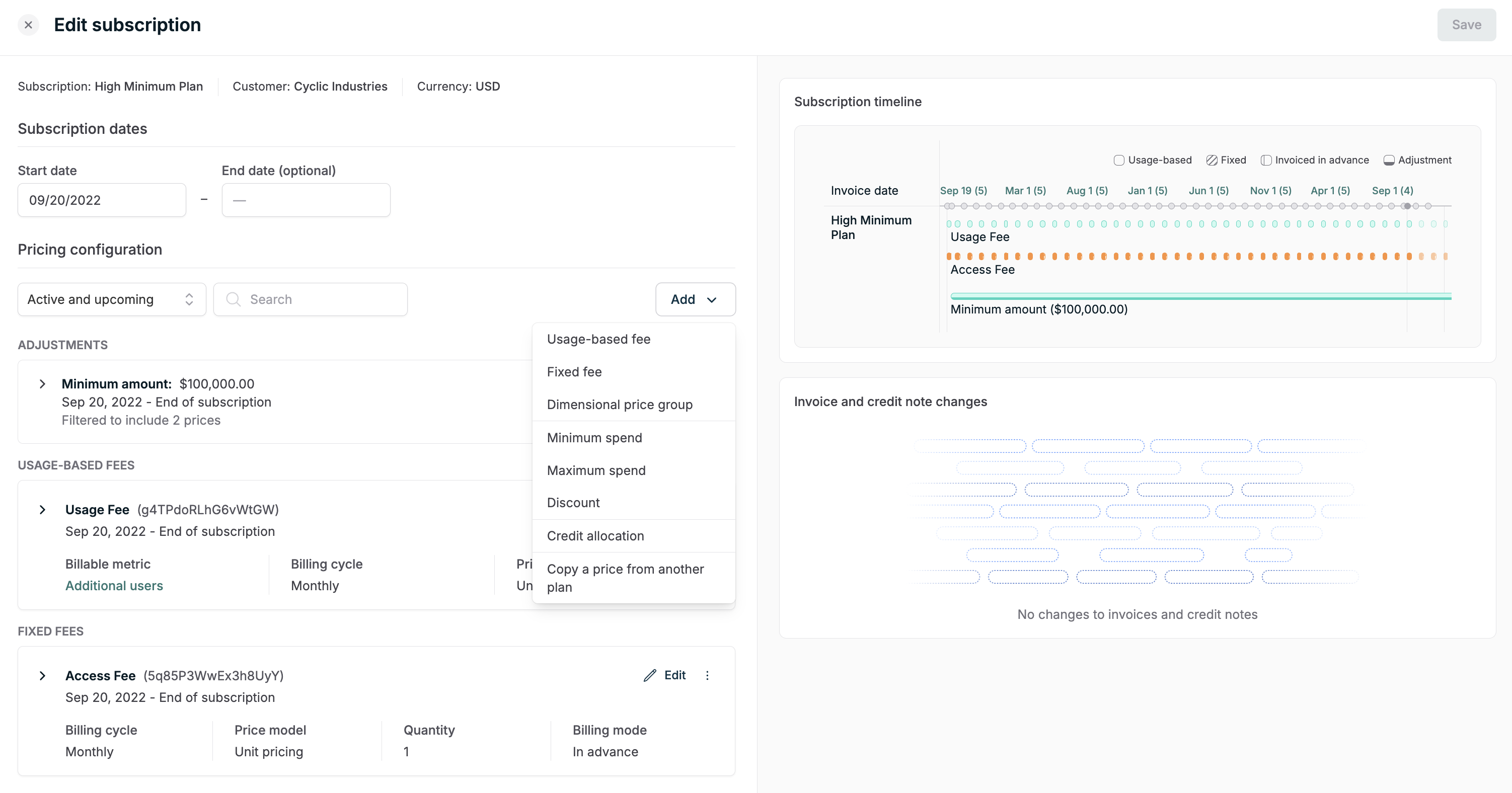Screen dimensions: 1512x793
Task: Click the pencil Edit icon for Access Fee
Action: (x=650, y=675)
